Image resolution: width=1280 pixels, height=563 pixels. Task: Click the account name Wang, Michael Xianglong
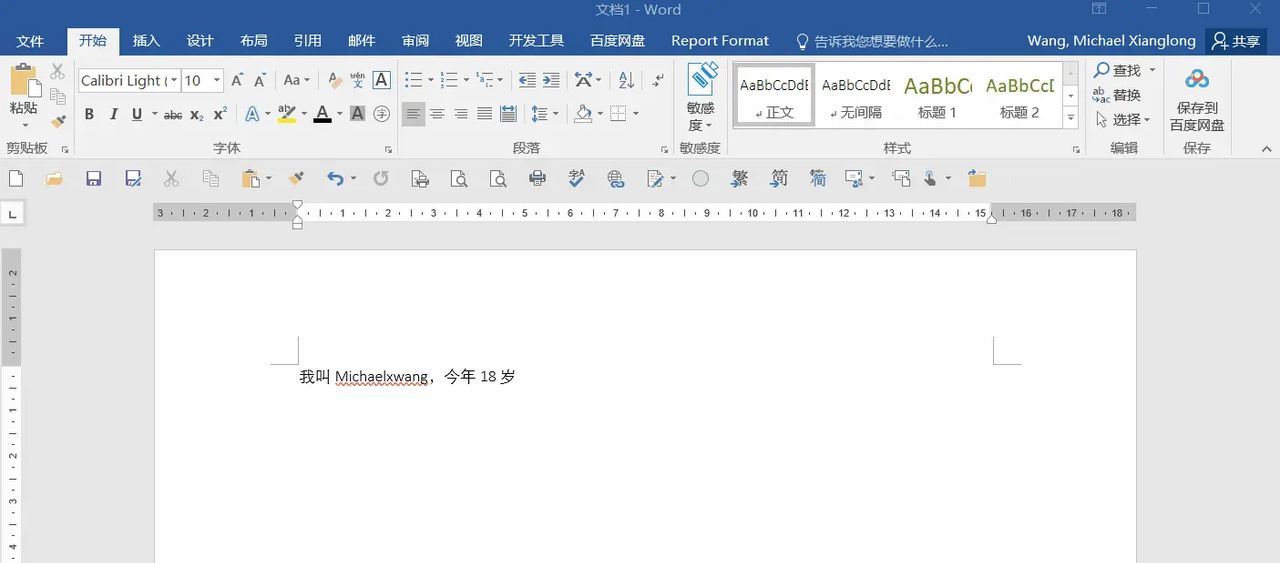(1111, 41)
